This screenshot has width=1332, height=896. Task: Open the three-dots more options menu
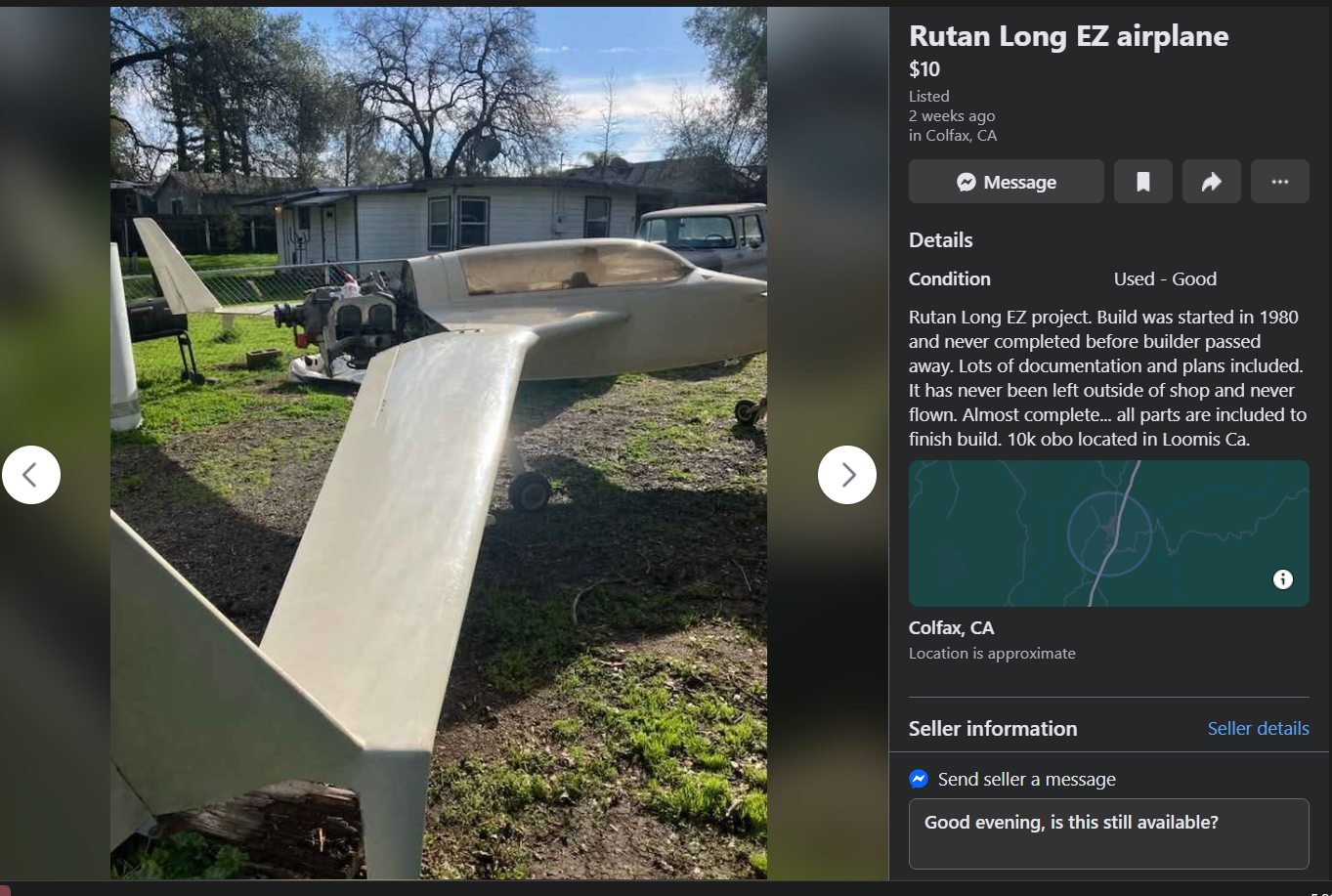(x=1280, y=182)
